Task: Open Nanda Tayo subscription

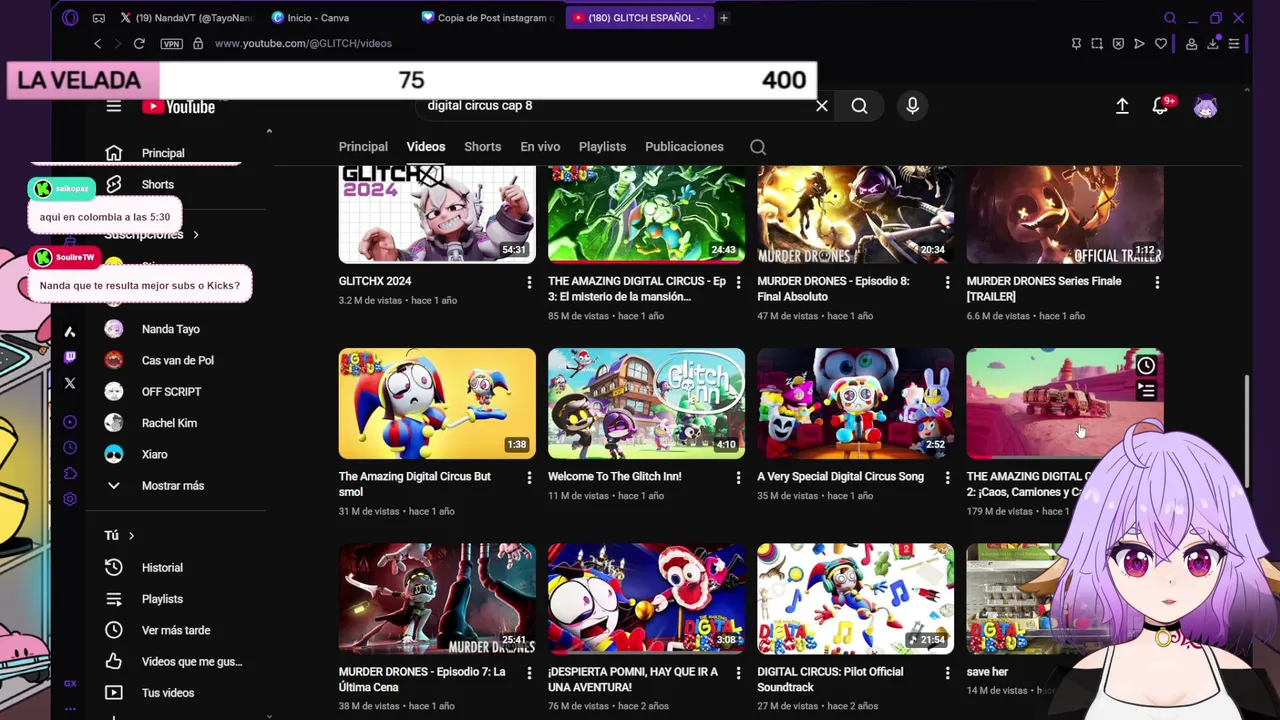Action: point(170,329)
